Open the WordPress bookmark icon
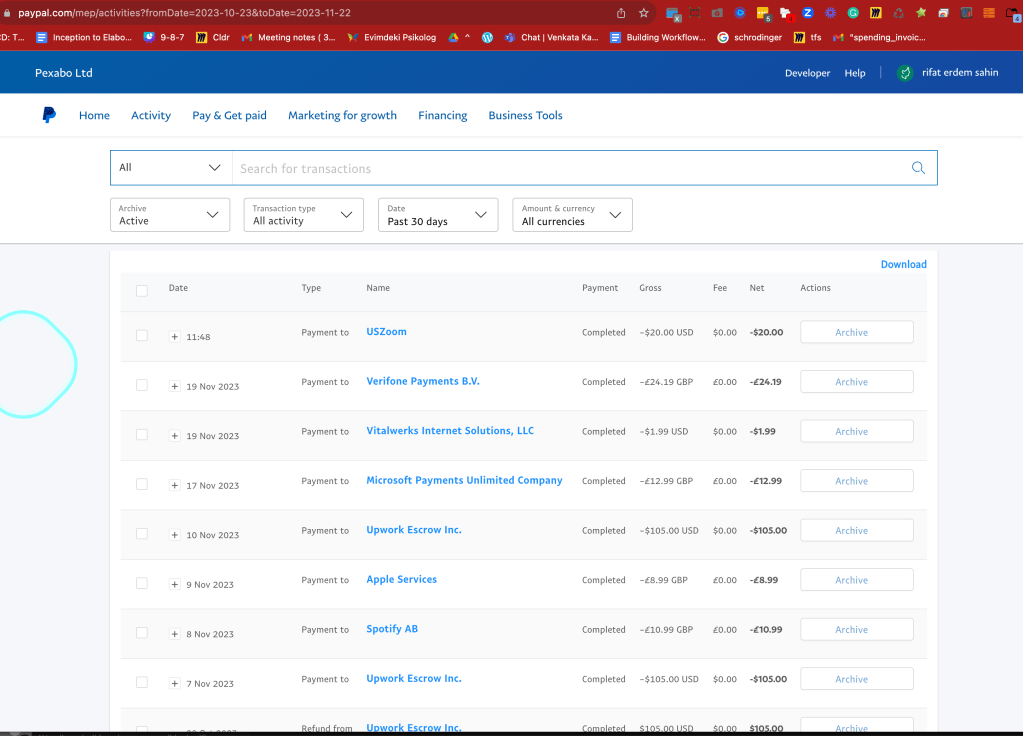This screenshot has height=736, width=1023. (x=487, y=38)
